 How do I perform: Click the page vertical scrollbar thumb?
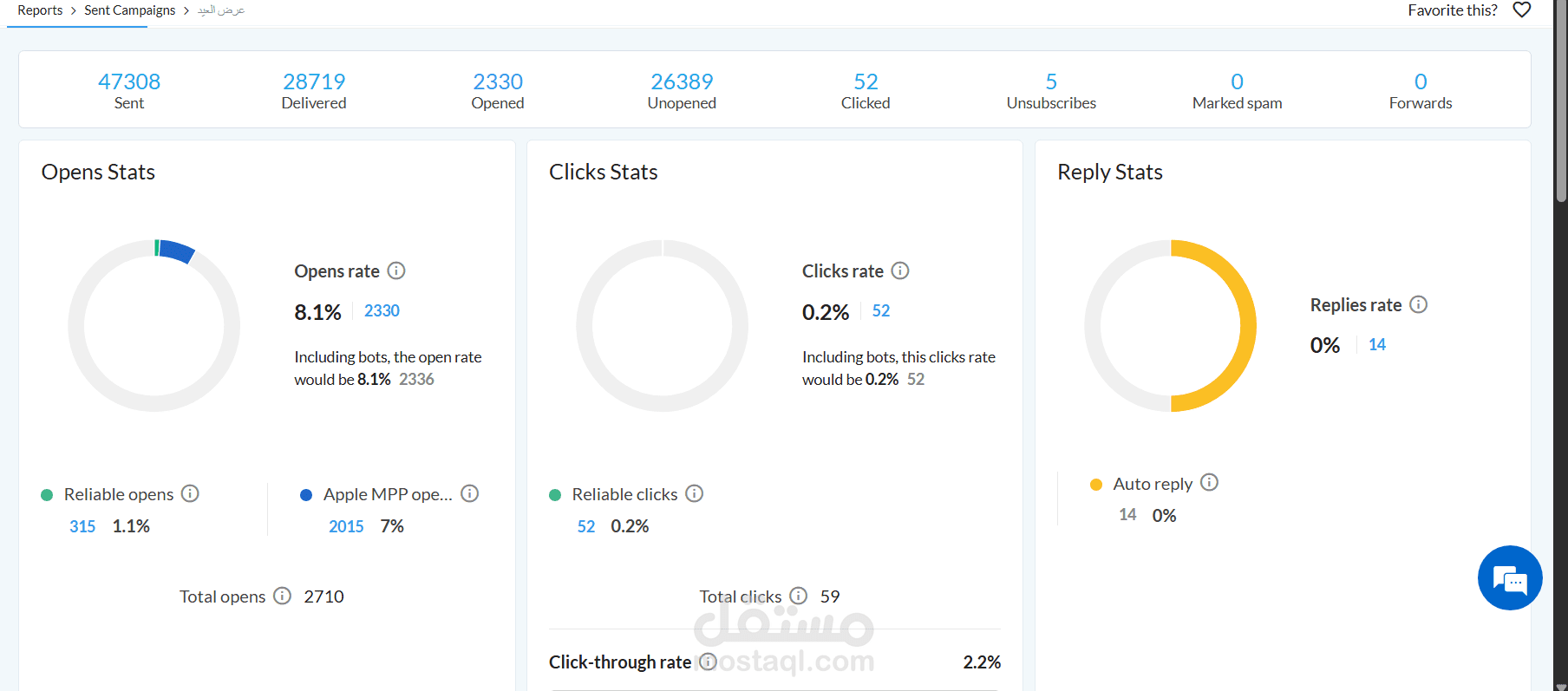coord(1561,101)
